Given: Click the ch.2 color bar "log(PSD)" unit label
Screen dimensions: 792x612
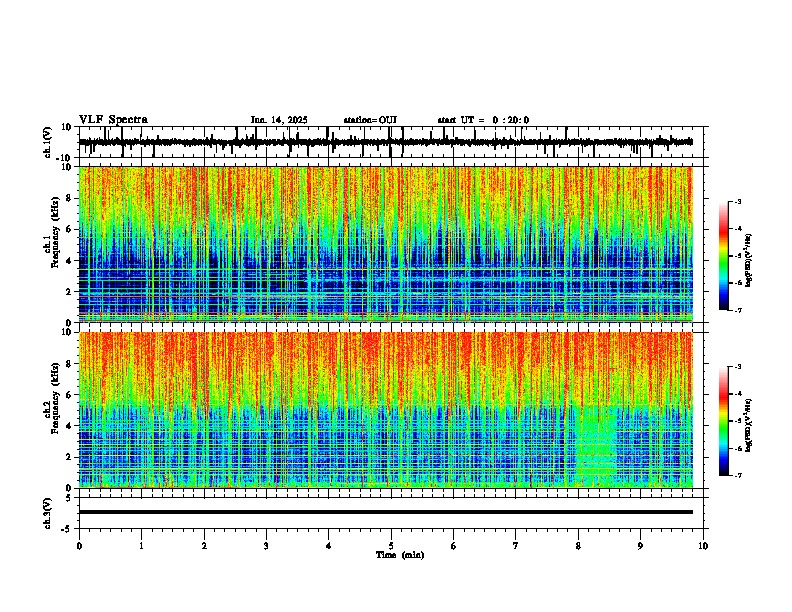Looking at the screenshot, I should pyautogui.click(x=749, y=425).
